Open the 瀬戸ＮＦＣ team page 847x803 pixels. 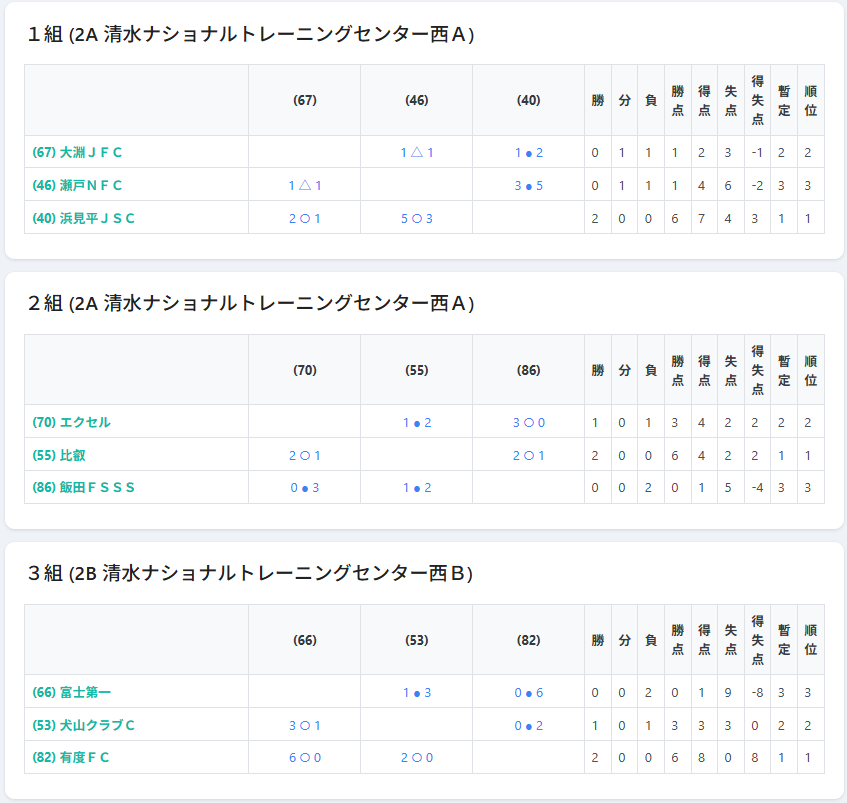(x=77, y=186)
